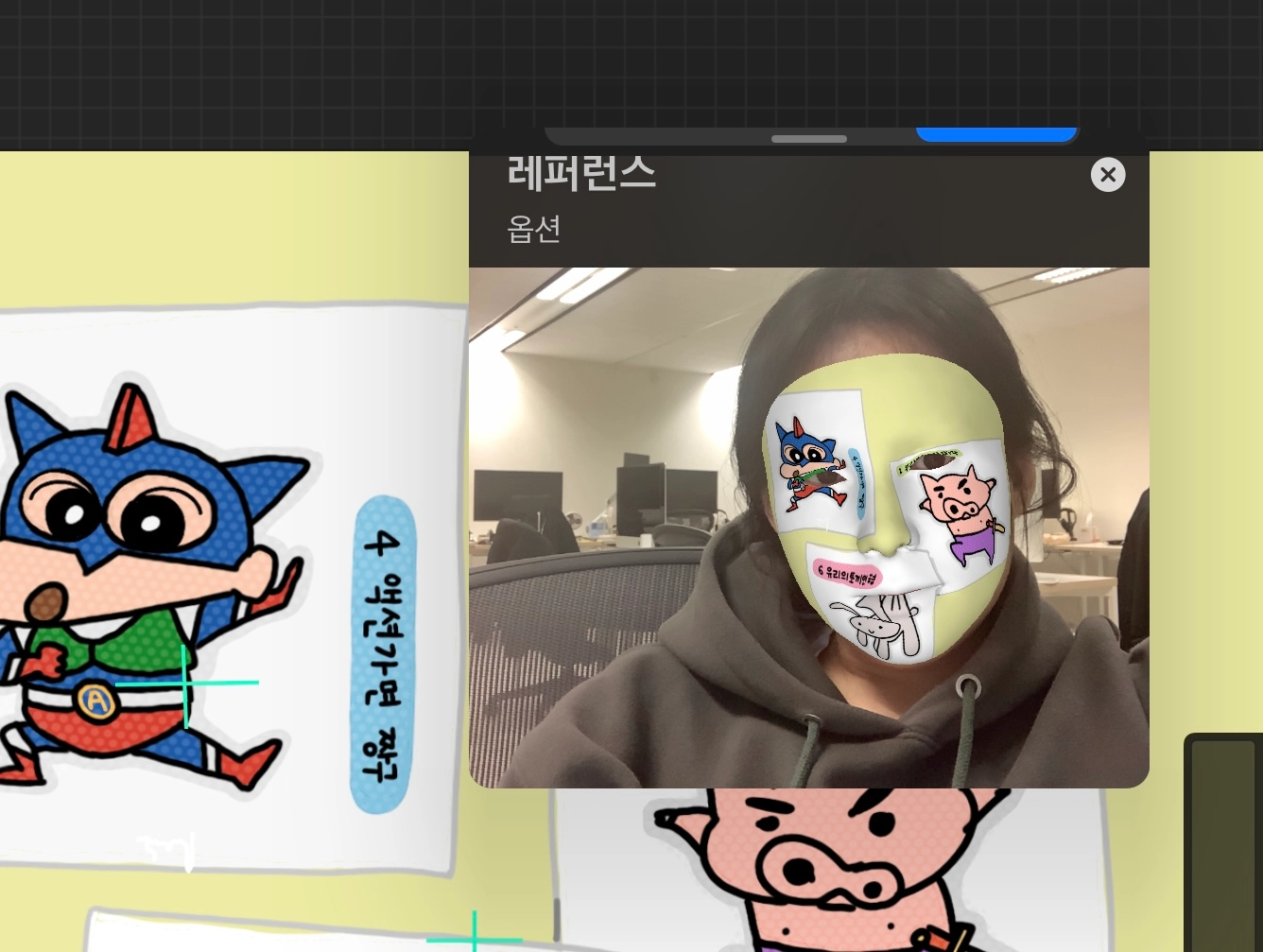Click the 레퍼런스 panel title

coord(581,173)
